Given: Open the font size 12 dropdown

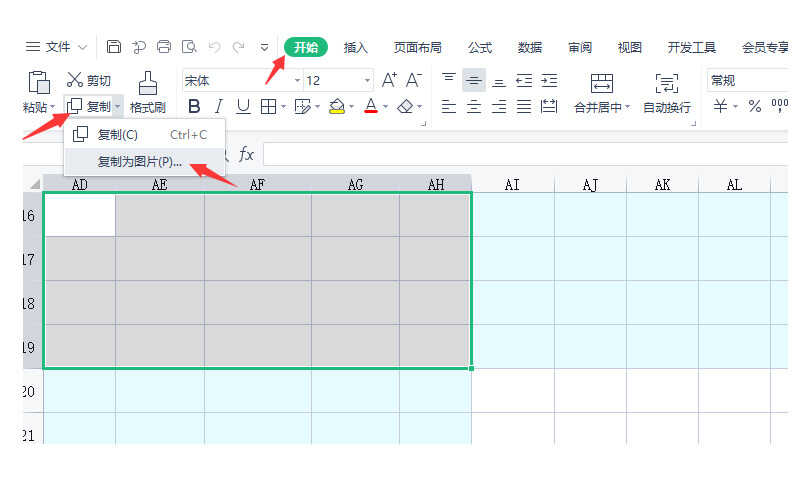Looking at the screenshot, I should pos(367,81).
